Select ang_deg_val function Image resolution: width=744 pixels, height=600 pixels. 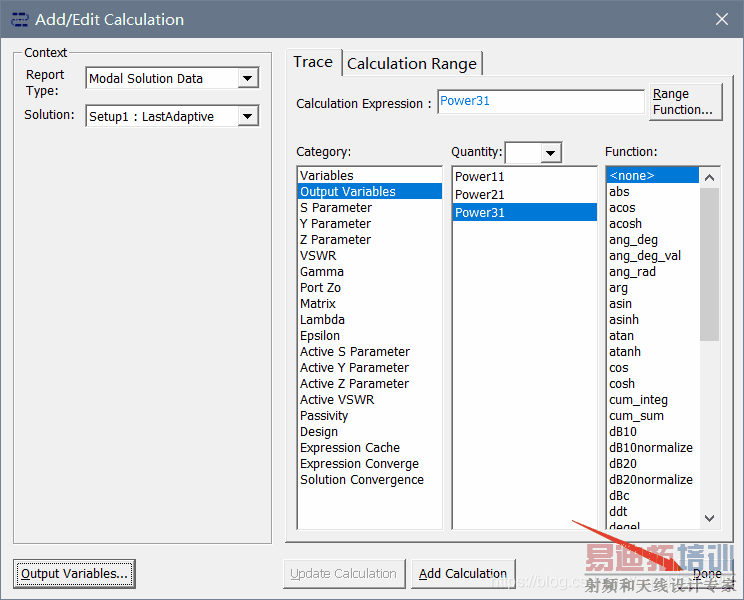click(x=653, y=256)
